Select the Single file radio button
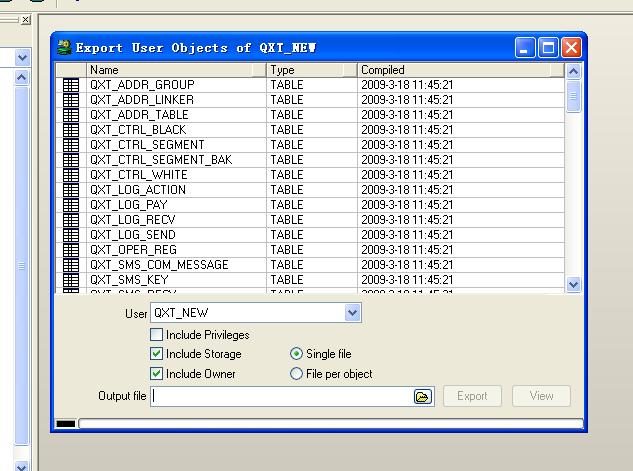This screenshot has width=633, height=471. (x=296, y=354)
